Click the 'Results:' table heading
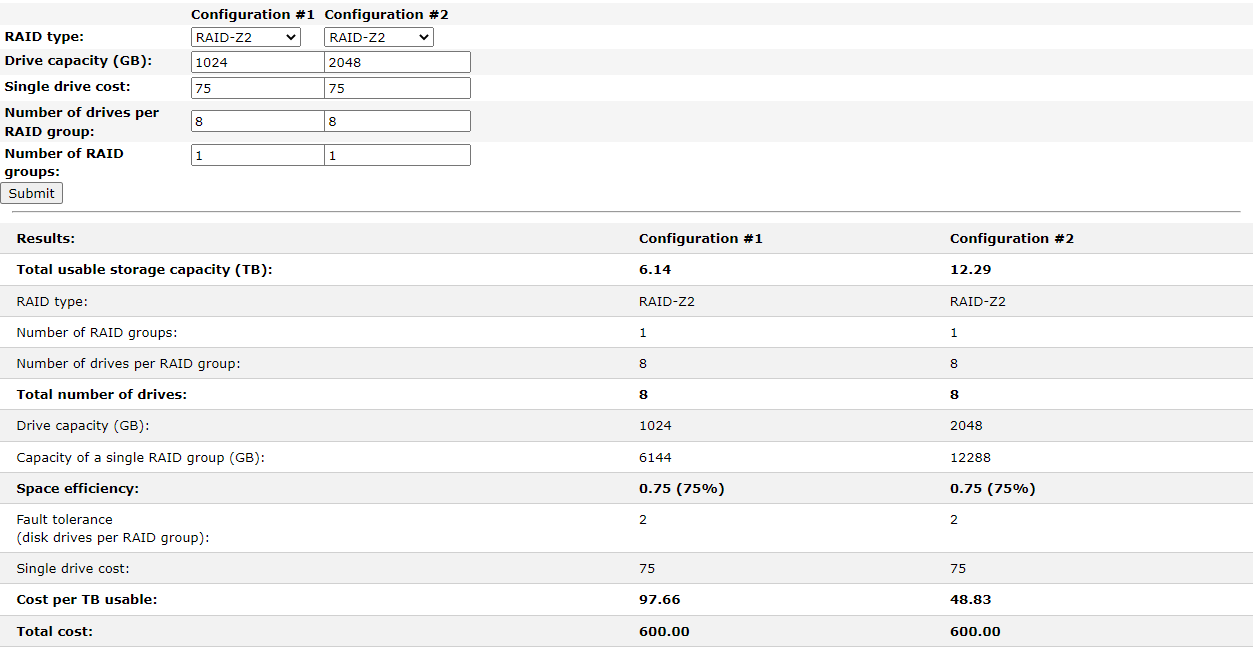Screen dimensions: 1255x649 pos(46,239)
